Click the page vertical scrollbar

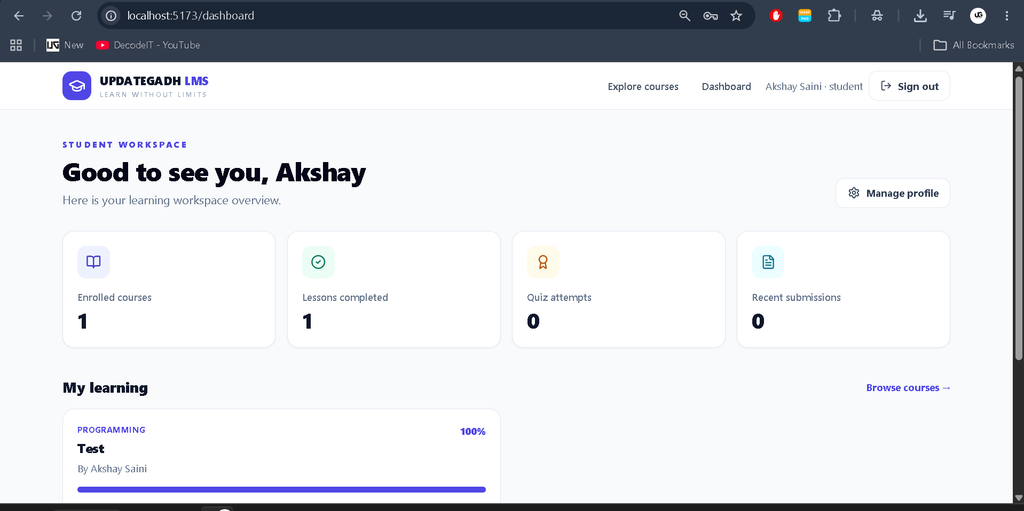1019,217
